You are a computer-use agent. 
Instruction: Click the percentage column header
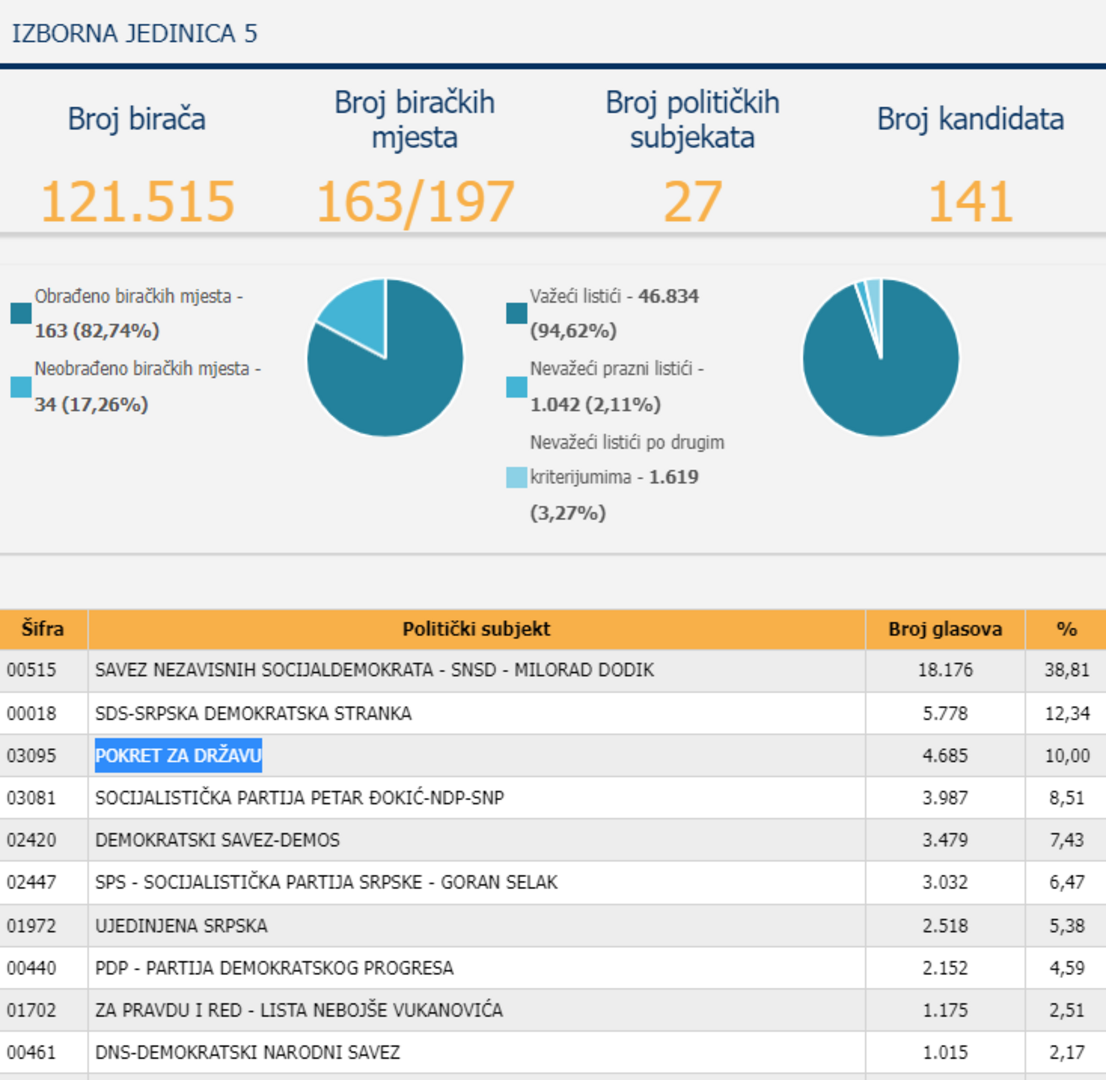click(x=1066, y=629)
